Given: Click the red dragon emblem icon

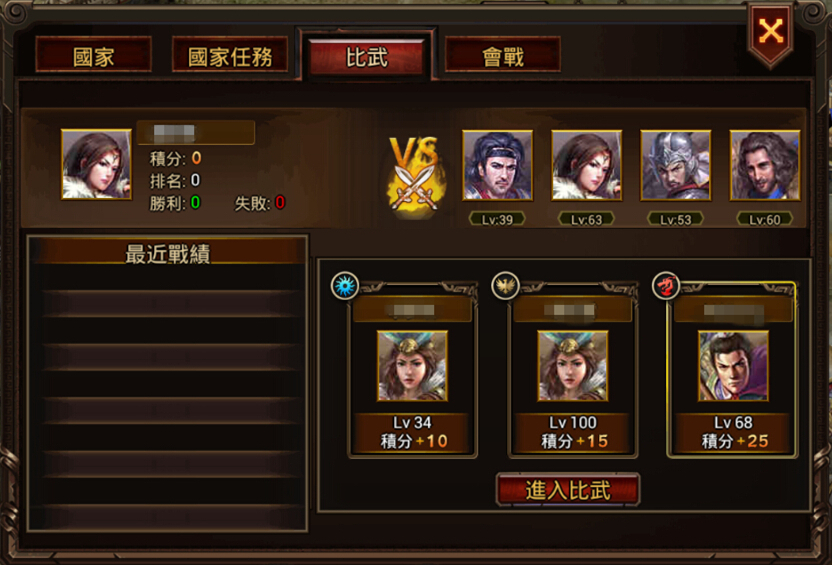Looking at the screenshot, I should pos(665,285).
